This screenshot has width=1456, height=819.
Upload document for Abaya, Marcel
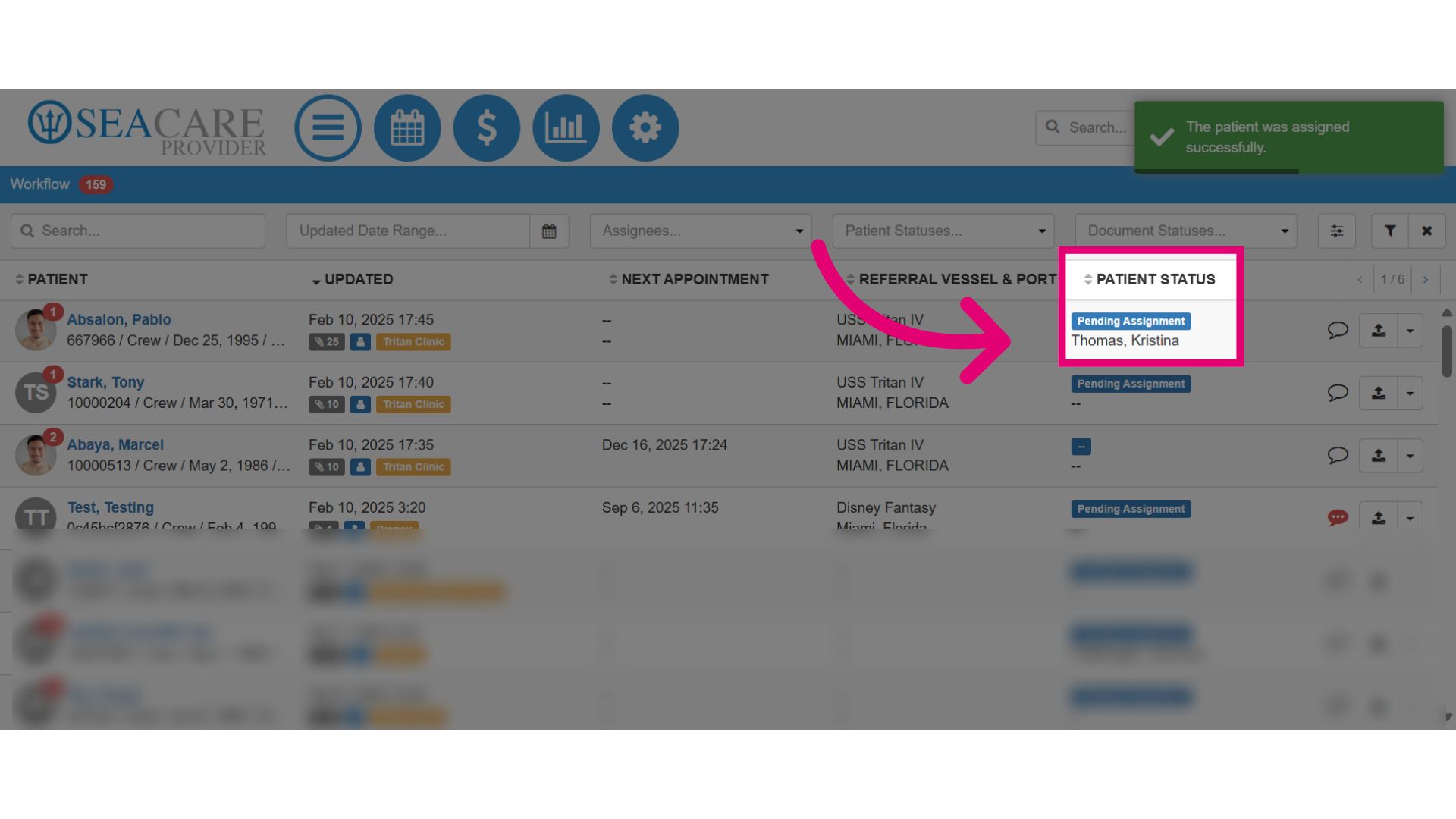(x=1379, y=456)
